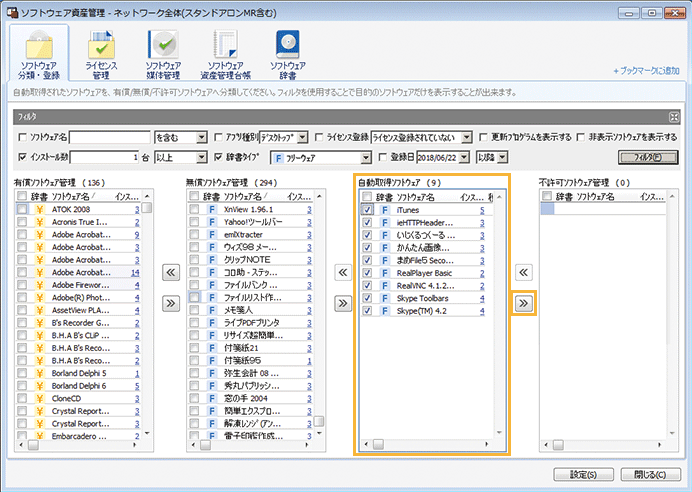
Task: Click left double-arrow beside 無償 list
Action: click(x=343, y=272)
